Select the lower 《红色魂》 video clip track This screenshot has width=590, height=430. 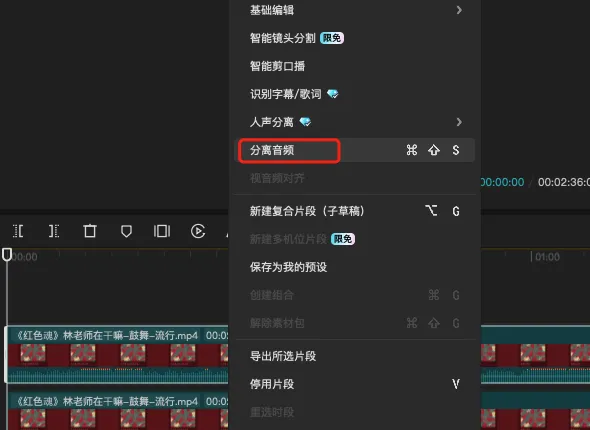(x=118, y=411)
